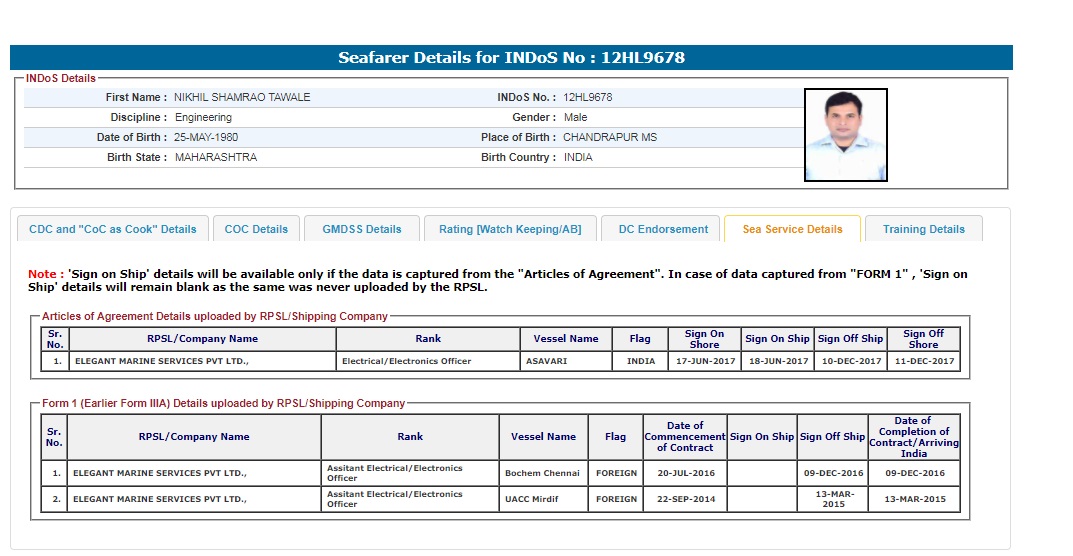Select the Sign On Shore date 17-JUN-2017
1073x556 pixels.
(704, 361)
